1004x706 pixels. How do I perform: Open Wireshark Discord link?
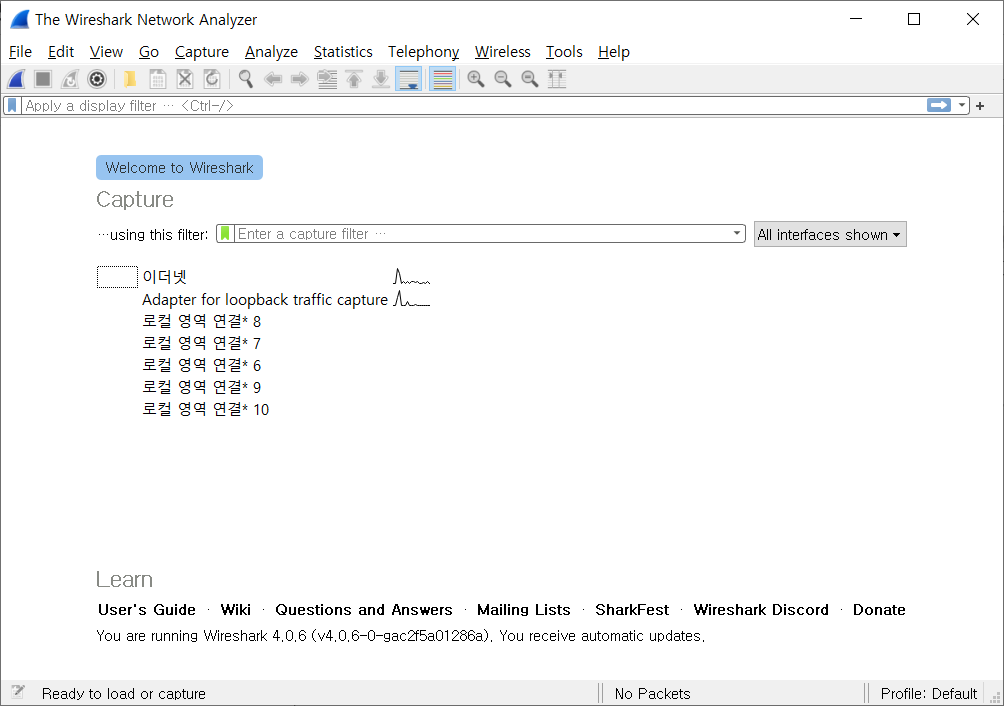pyautogui.click(x=761, y=610)
